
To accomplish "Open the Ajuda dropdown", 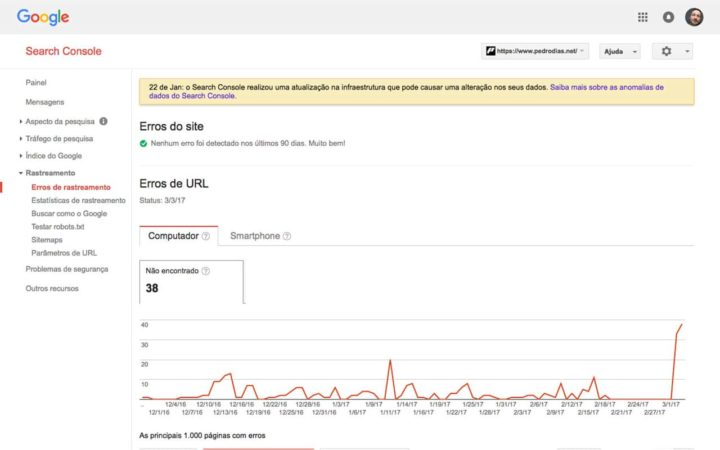I will [x=620, y=51].
